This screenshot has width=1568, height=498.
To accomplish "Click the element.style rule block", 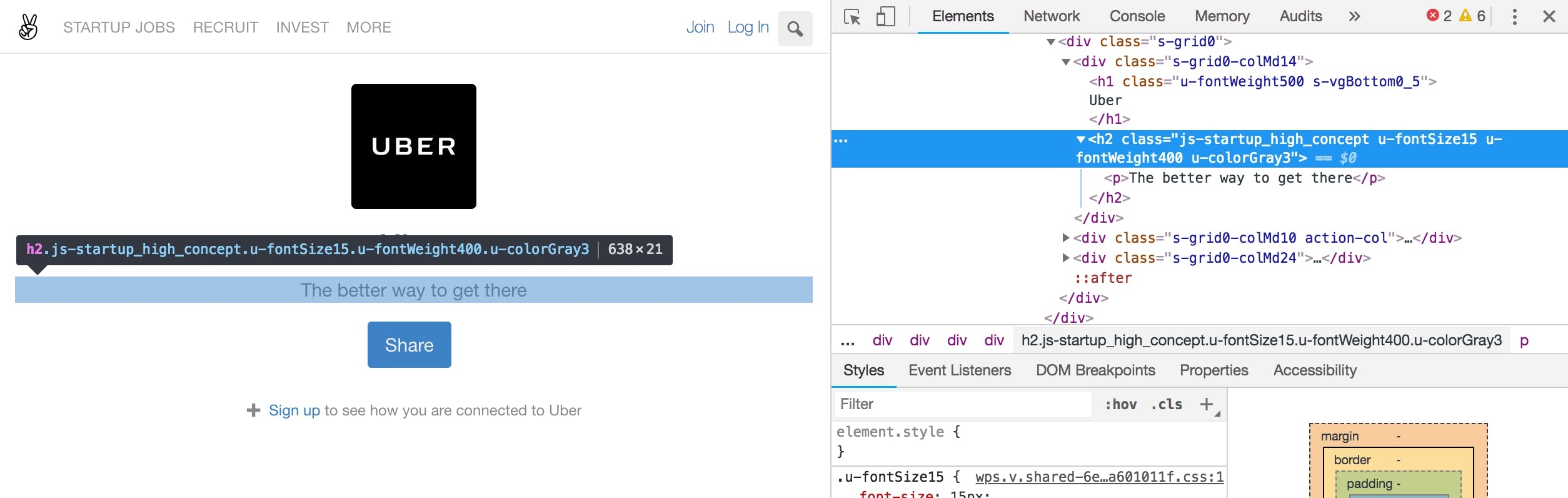I will pyautogui.click(x=1028, y=441).
